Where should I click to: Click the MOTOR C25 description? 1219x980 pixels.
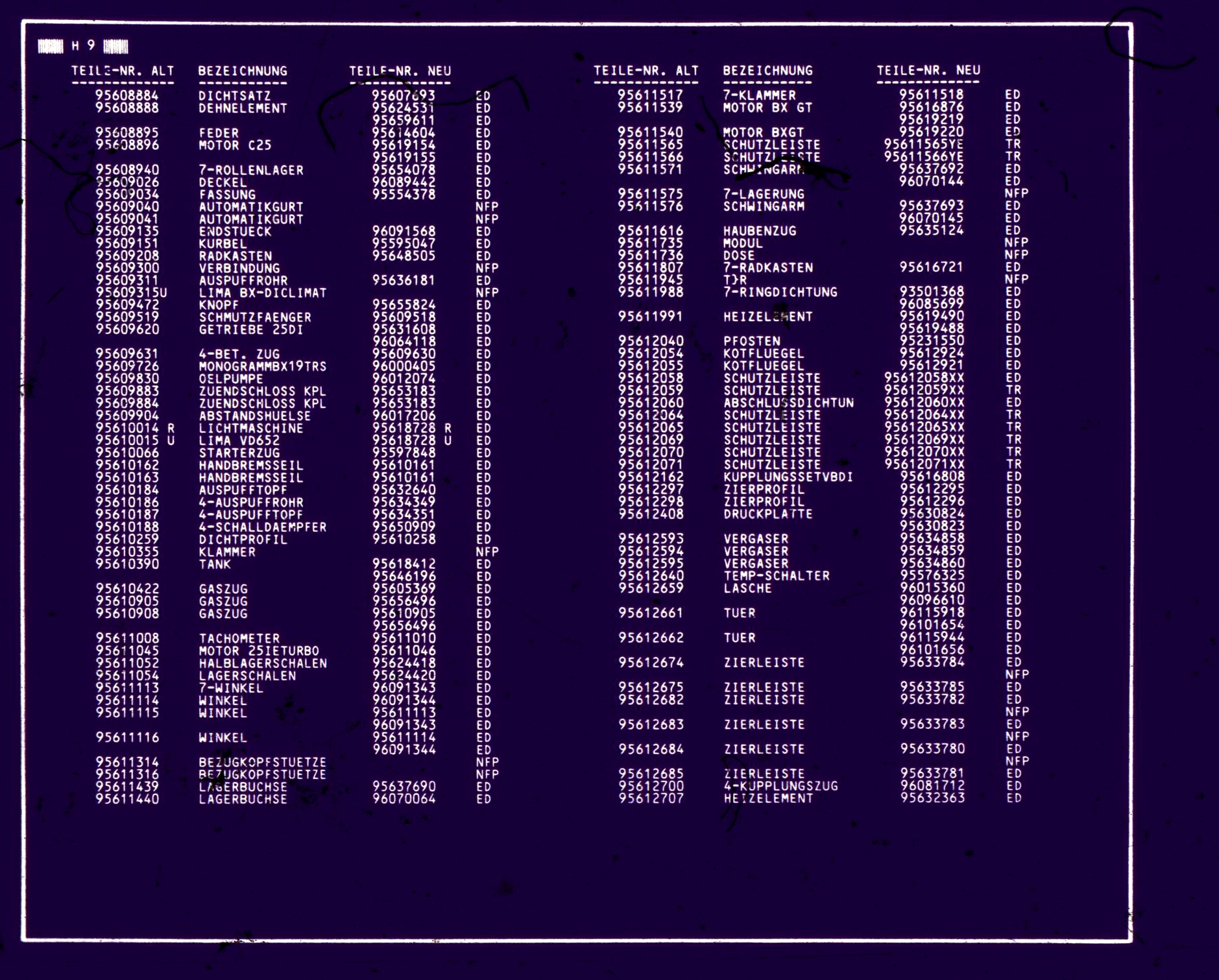tap(235, 145)
